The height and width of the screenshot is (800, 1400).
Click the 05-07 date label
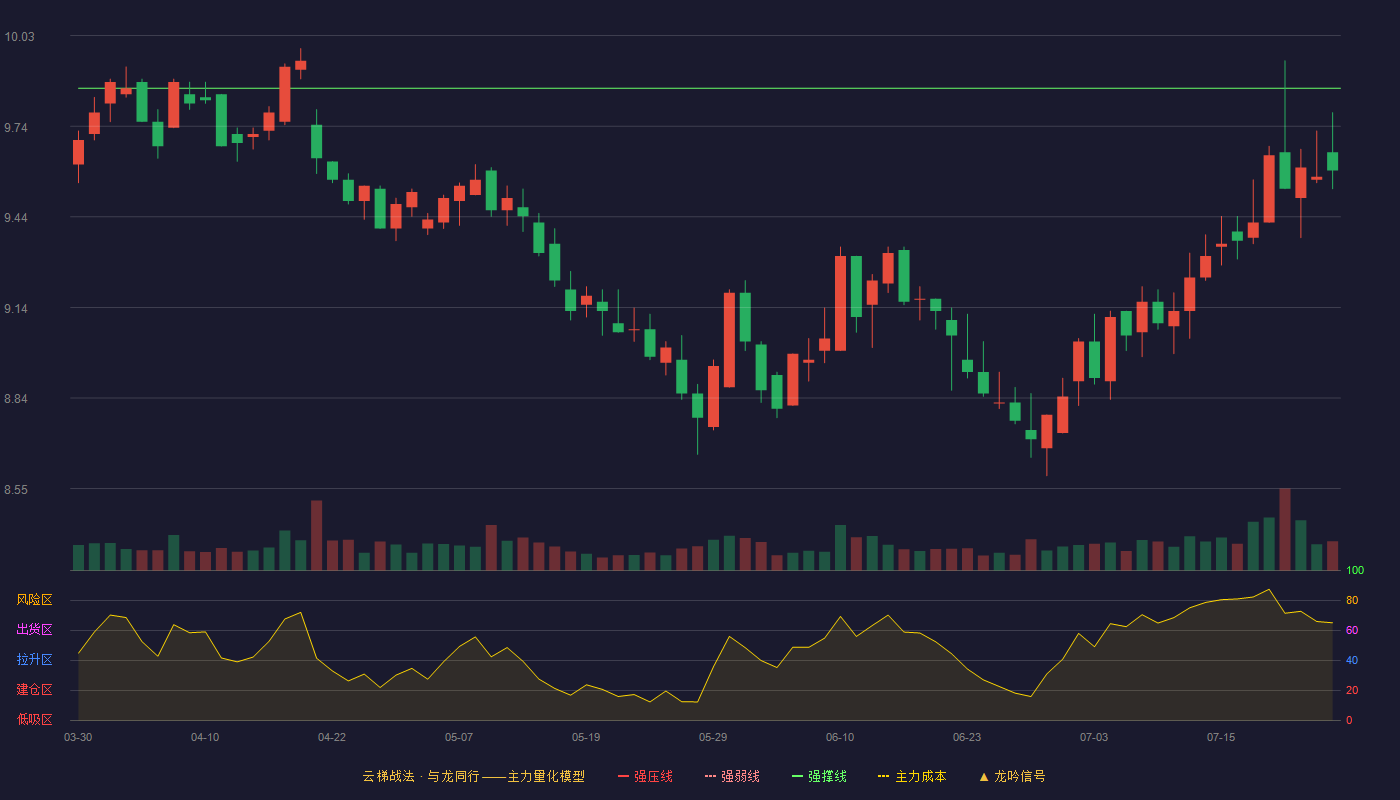tap(459, 737)
